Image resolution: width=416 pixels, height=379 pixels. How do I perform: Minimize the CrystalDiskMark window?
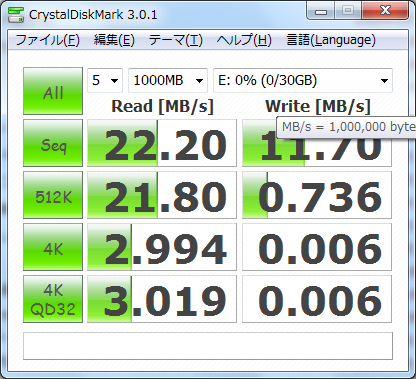(x=321, y=11)
